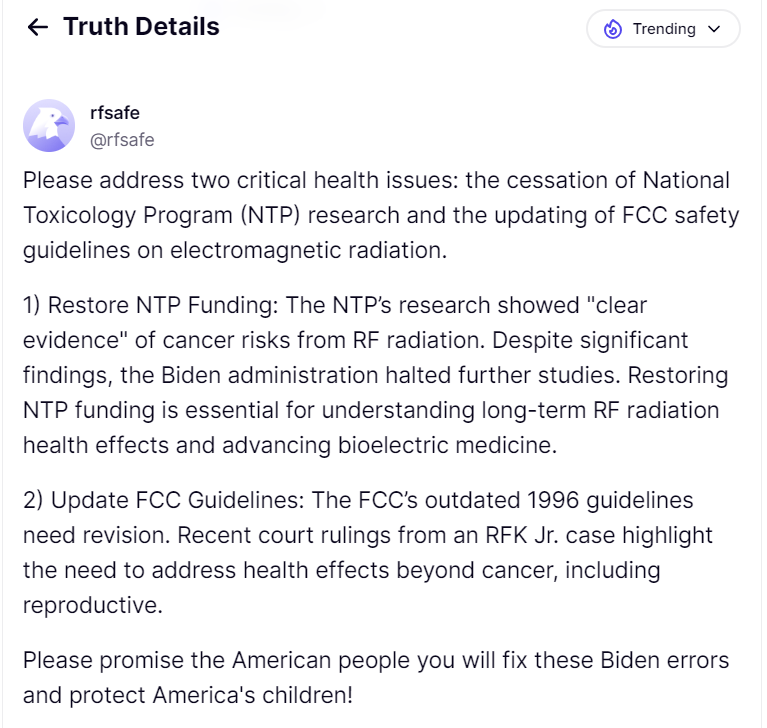Click the 'Restore NTP Funding' paragraph
Screen dimensions: 767x728
[x=376, y=374]
